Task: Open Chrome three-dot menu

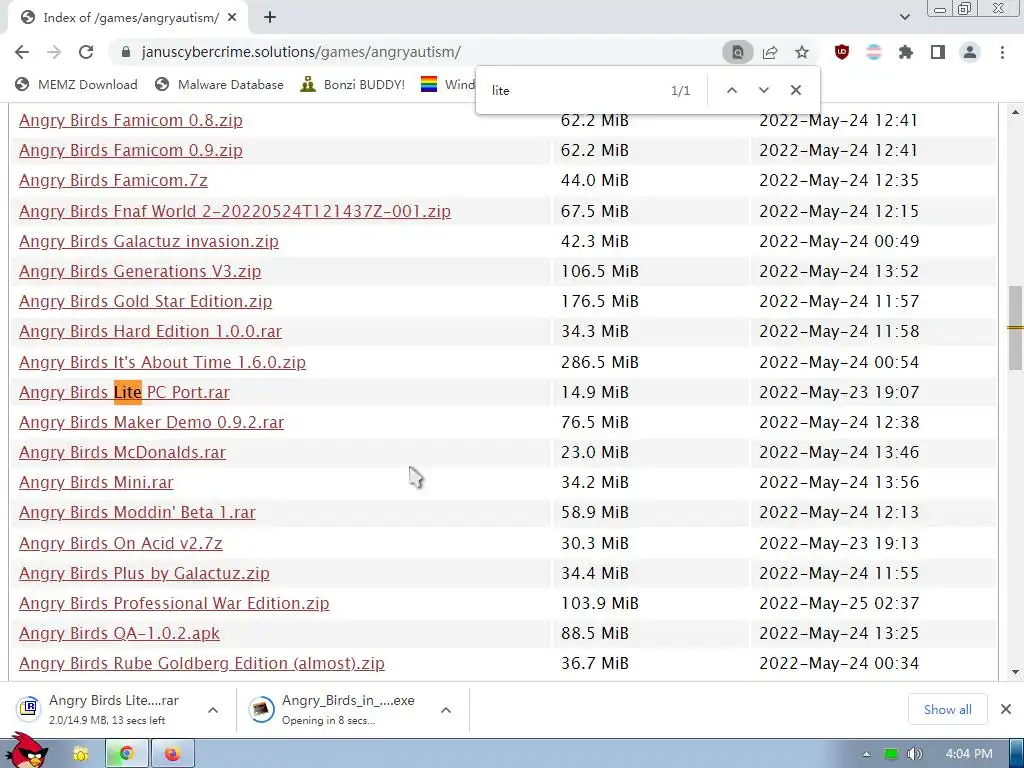Action: point(1002,52)
